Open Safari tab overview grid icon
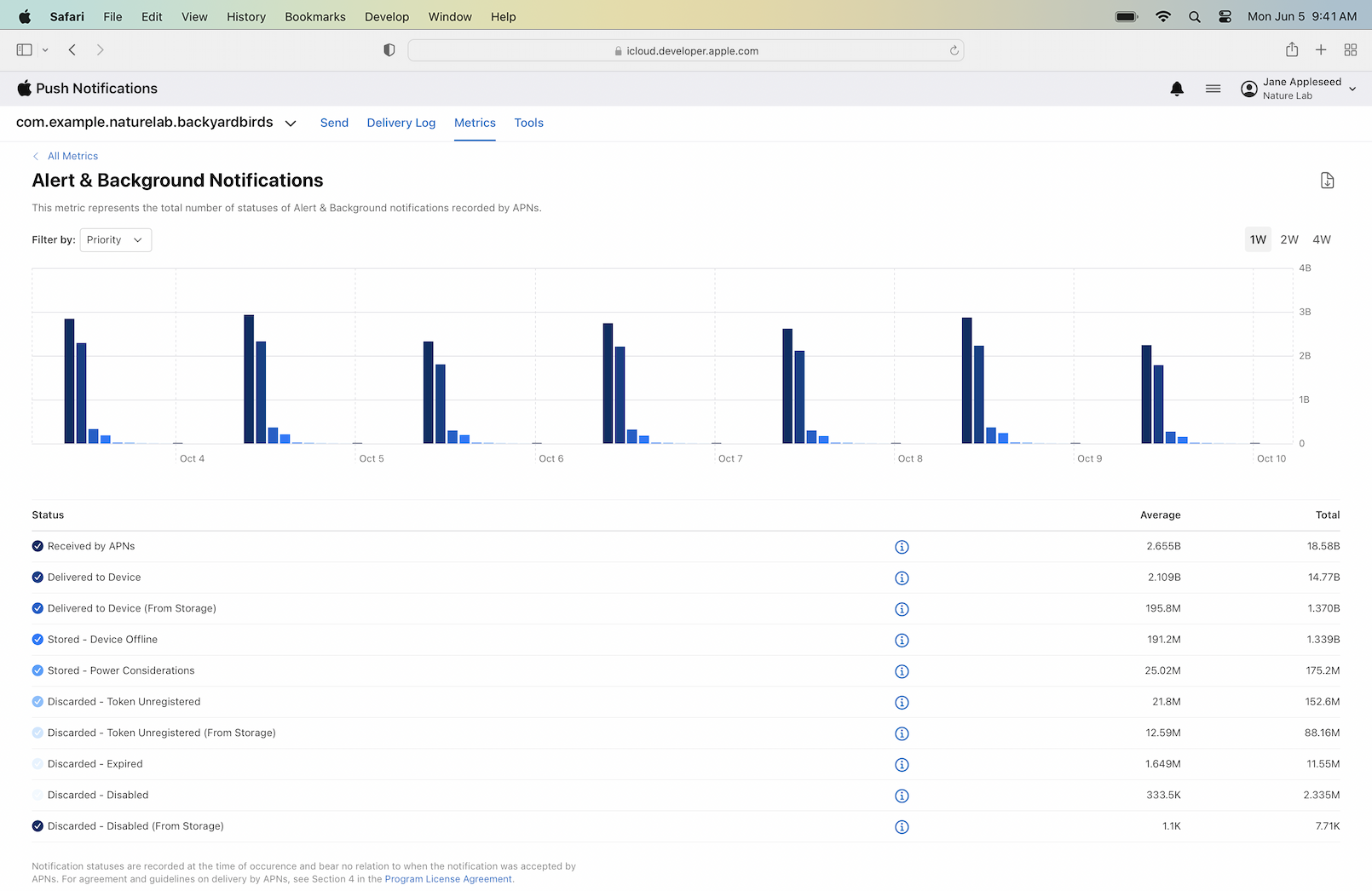This screenshot has width=1372, height=891. coord(1350,50)
